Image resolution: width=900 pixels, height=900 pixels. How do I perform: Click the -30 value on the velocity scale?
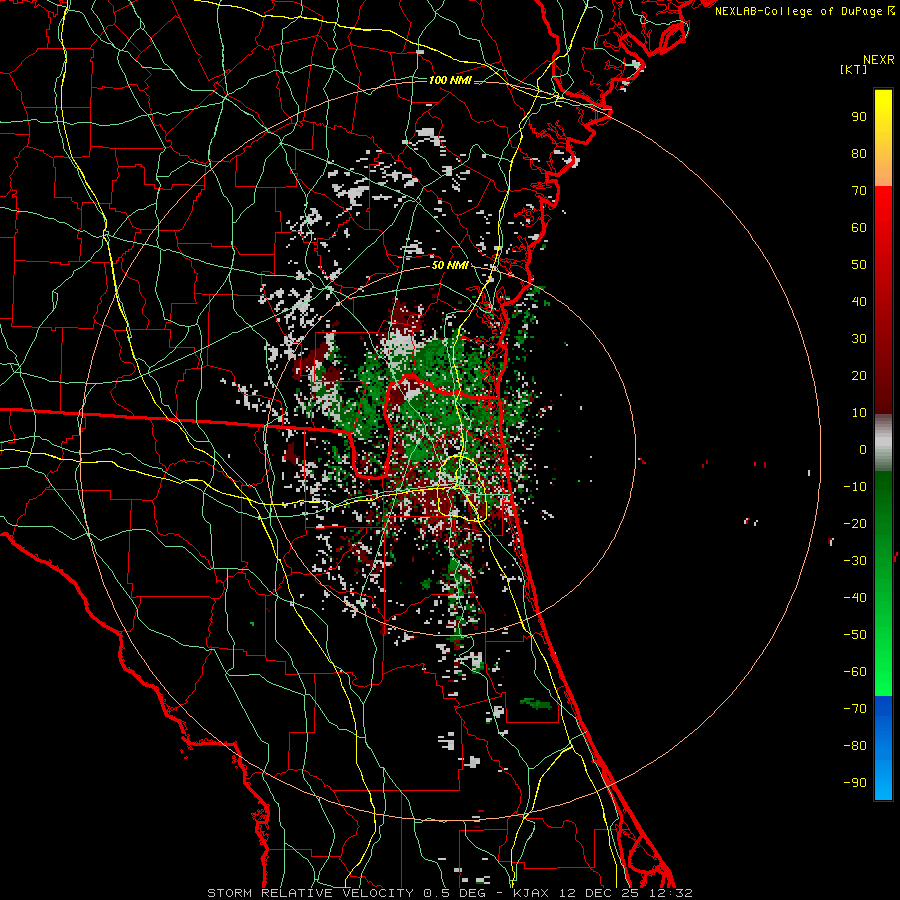click(855, 561)
